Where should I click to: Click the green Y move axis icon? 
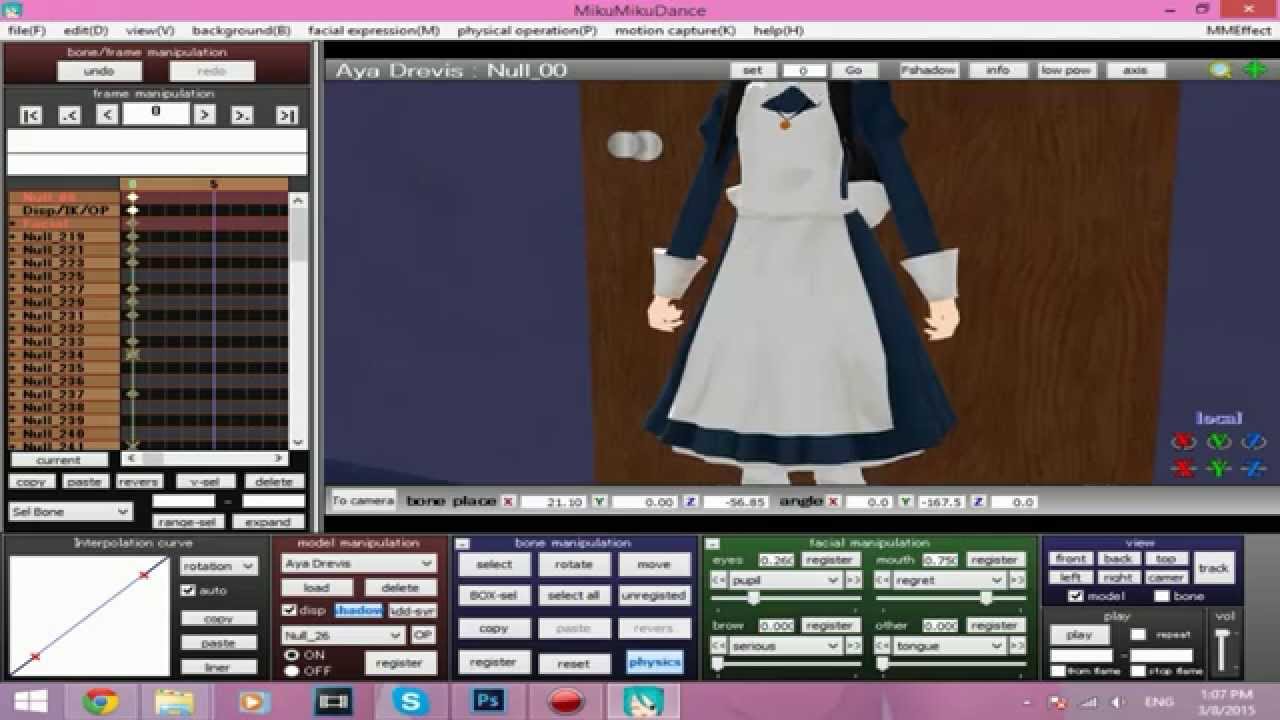point(1218,468)
